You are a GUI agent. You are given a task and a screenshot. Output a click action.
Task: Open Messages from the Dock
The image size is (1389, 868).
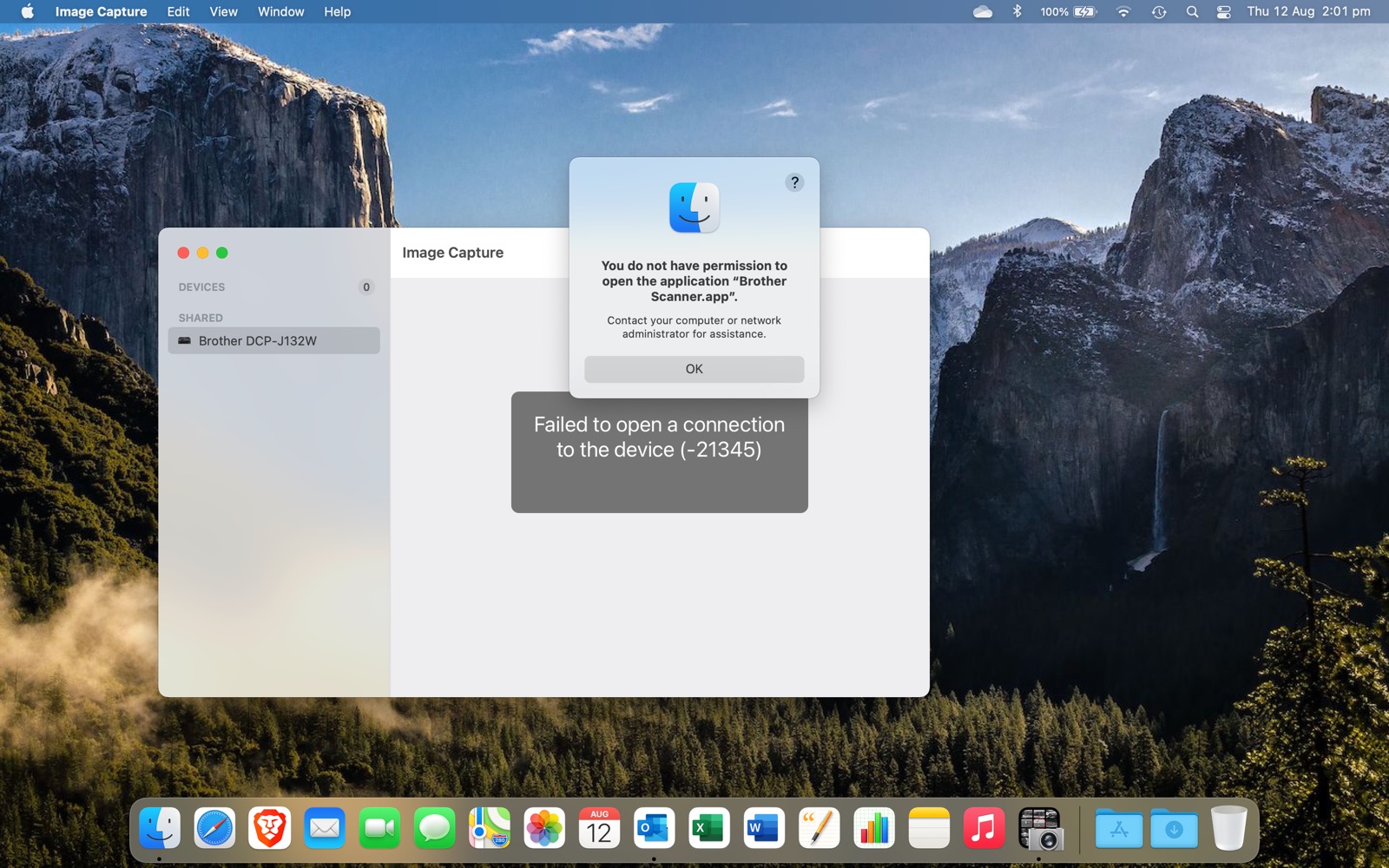[x=434, y=829]
